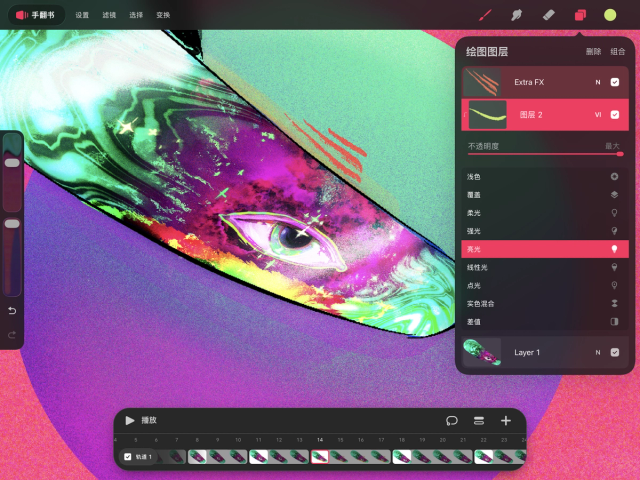The height and width of the screenshot is (480, 640).
Task: Jump to frame 18 in timeline
Action: [402, 457]
